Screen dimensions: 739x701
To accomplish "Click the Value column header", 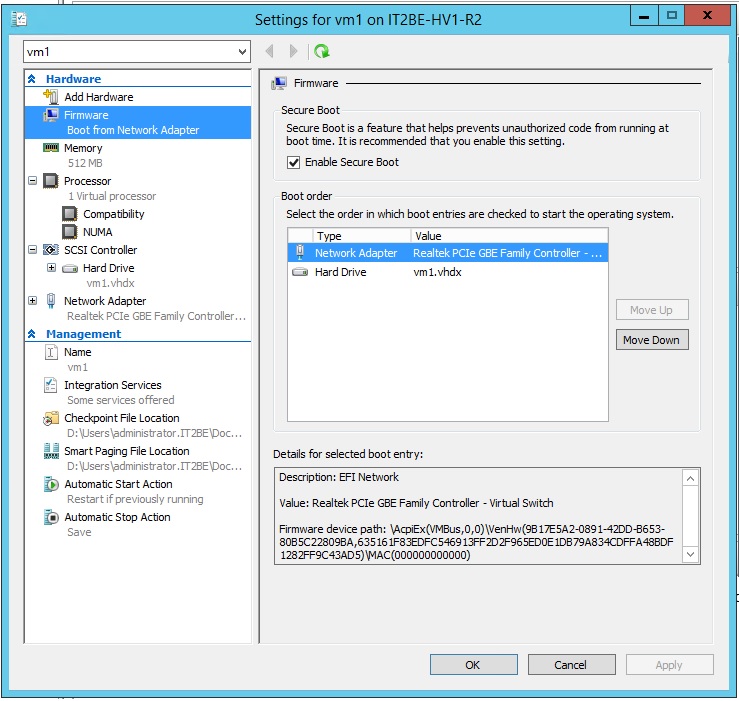I will (x=509, y=236).
